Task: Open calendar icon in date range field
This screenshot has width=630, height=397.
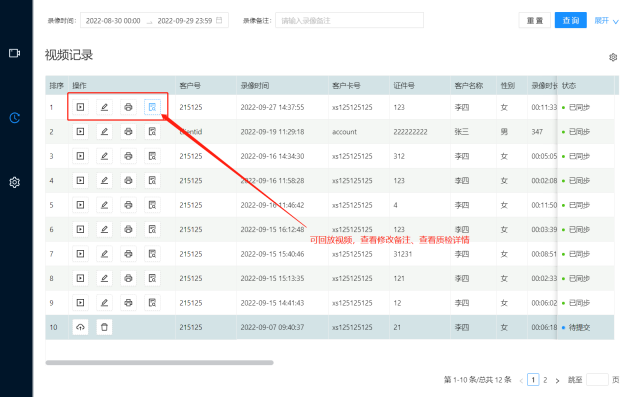Action: tap(219, 20)
